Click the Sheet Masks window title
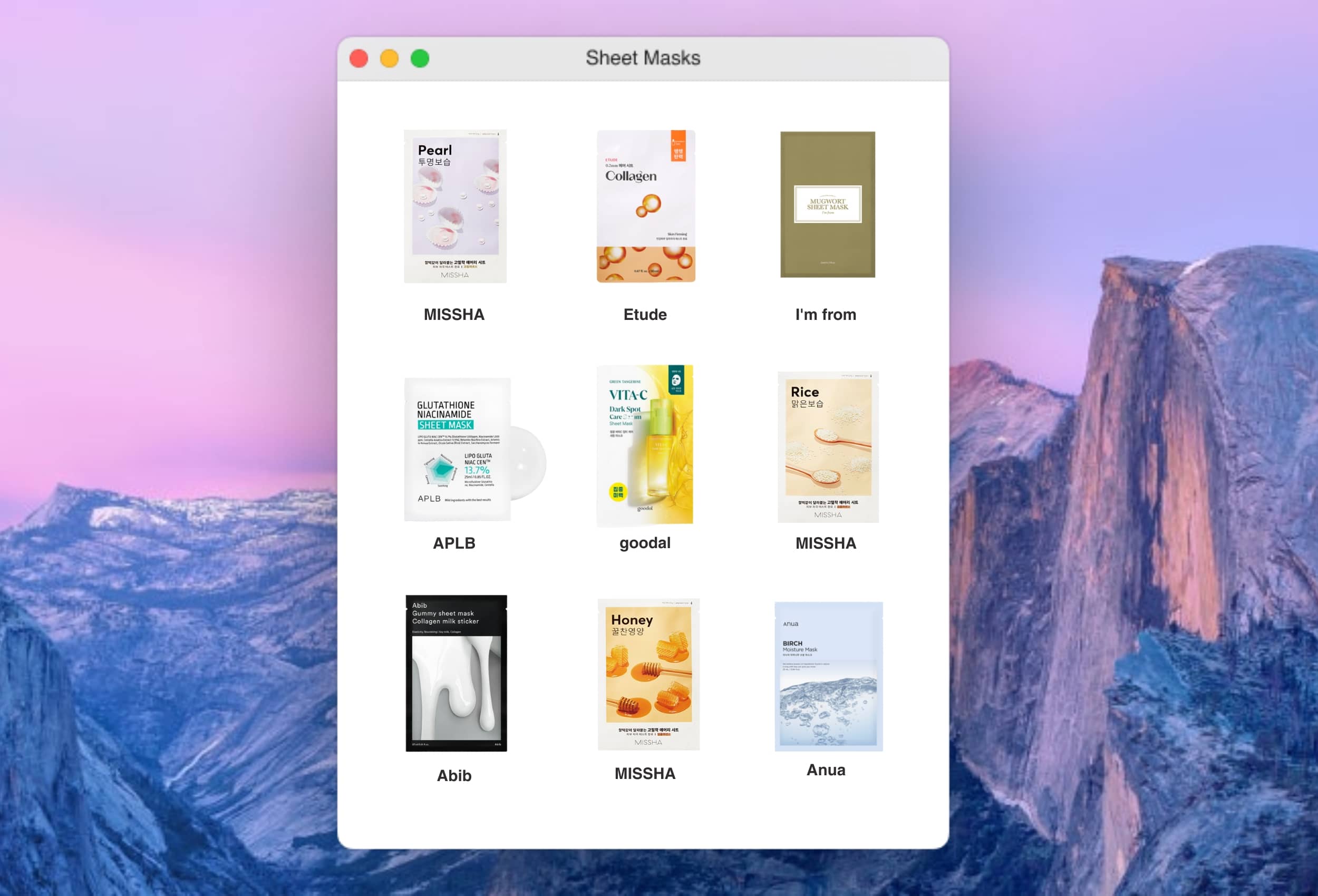Image resolution: width=1318 pixels, height=896 pixels. [643, 58]
